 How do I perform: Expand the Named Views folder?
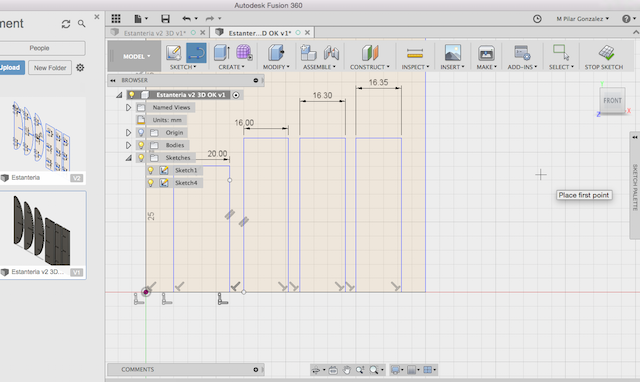click(x=128, y=108)
